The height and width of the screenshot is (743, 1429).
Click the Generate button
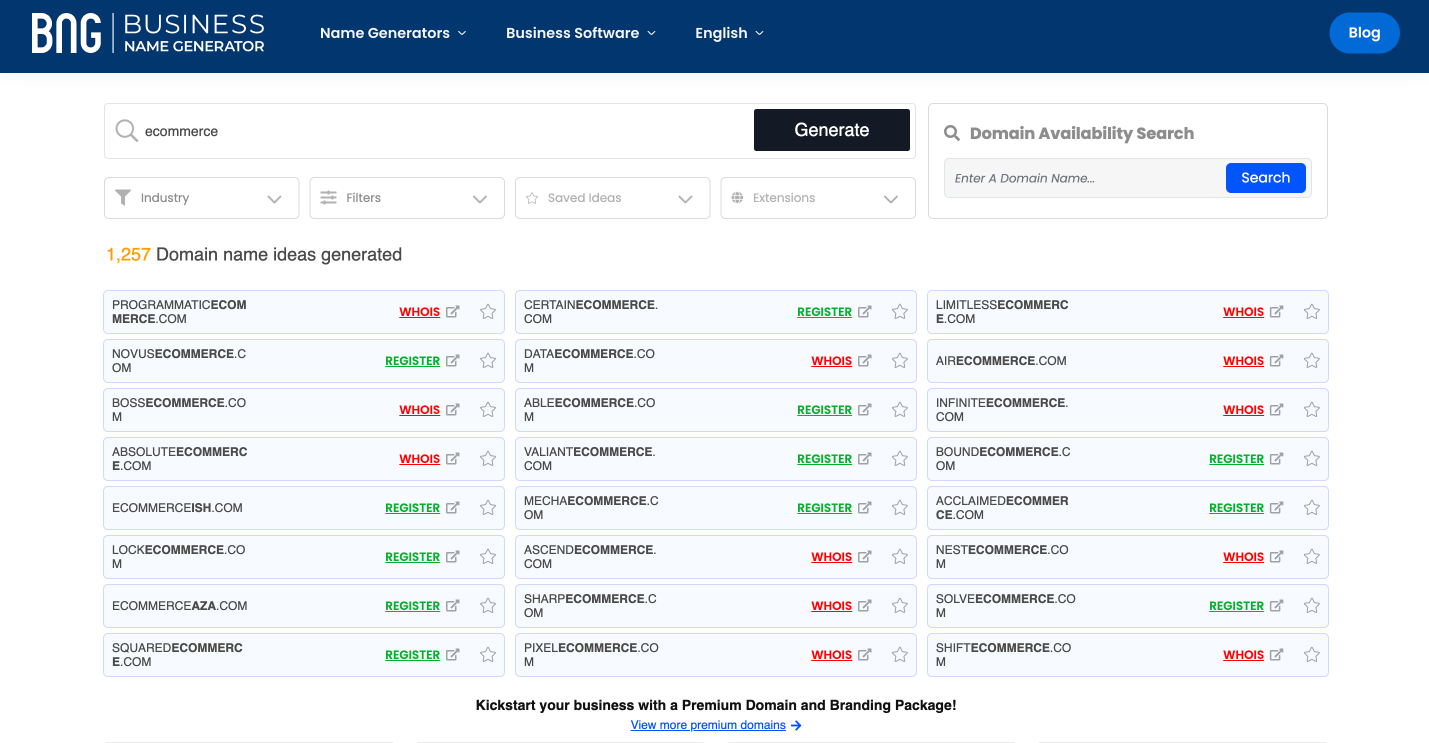[831, 130]
